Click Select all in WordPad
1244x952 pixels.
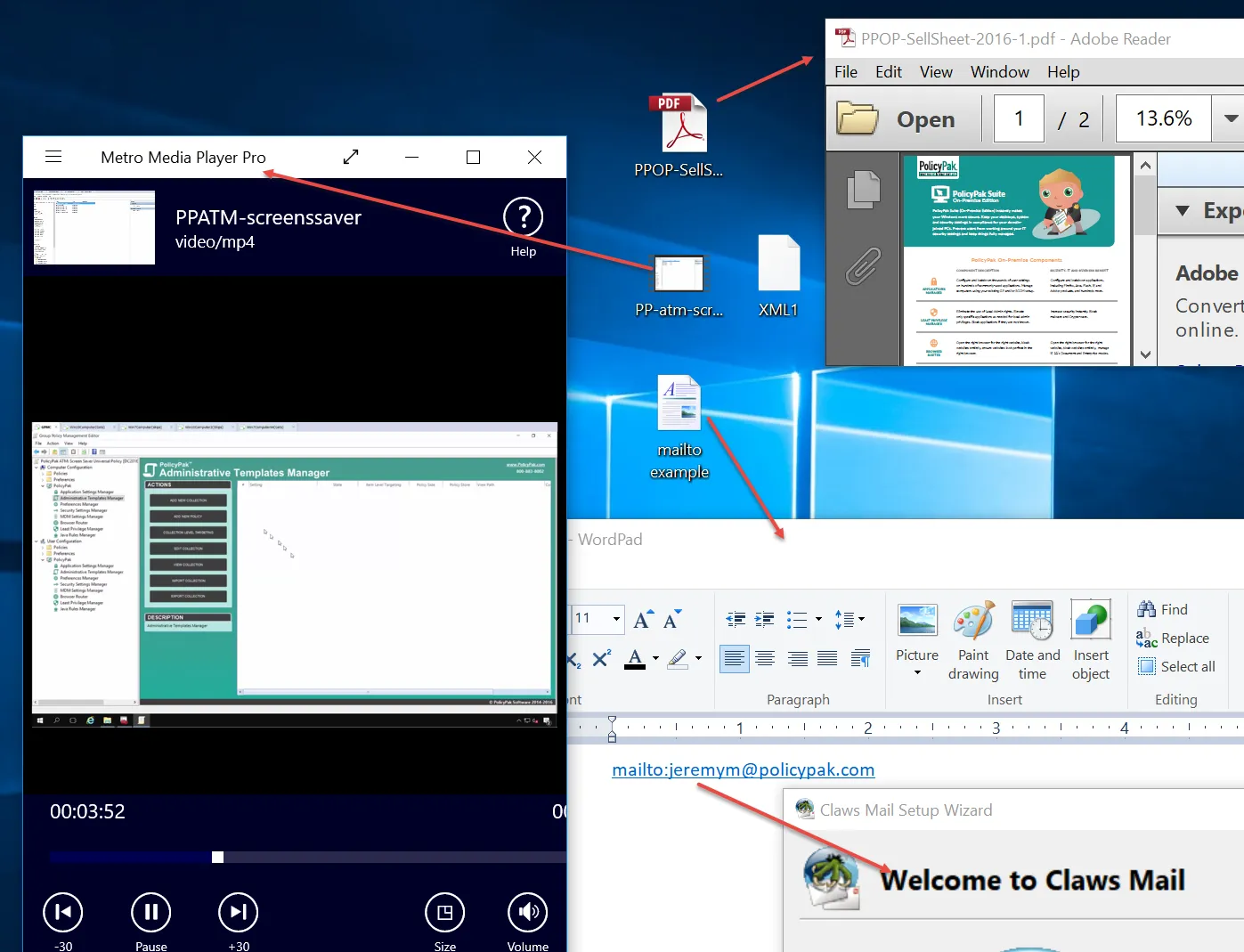(1176, 666)
